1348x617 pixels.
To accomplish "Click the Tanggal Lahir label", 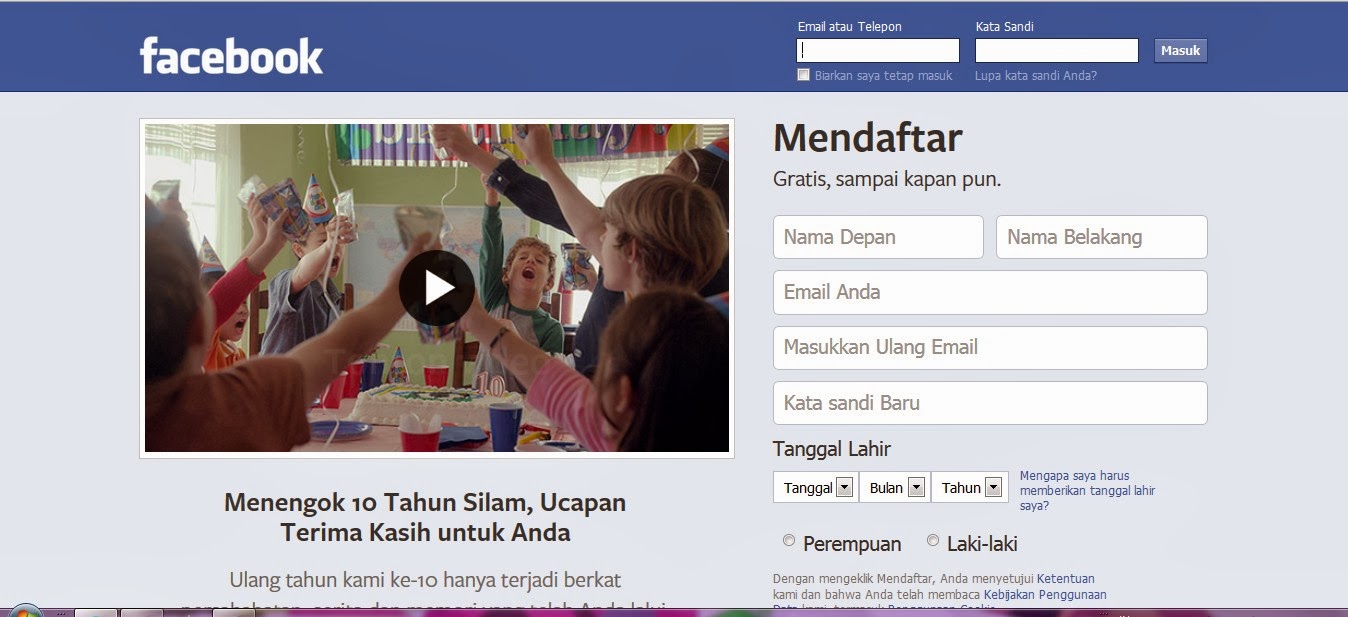I will (832, 449).
